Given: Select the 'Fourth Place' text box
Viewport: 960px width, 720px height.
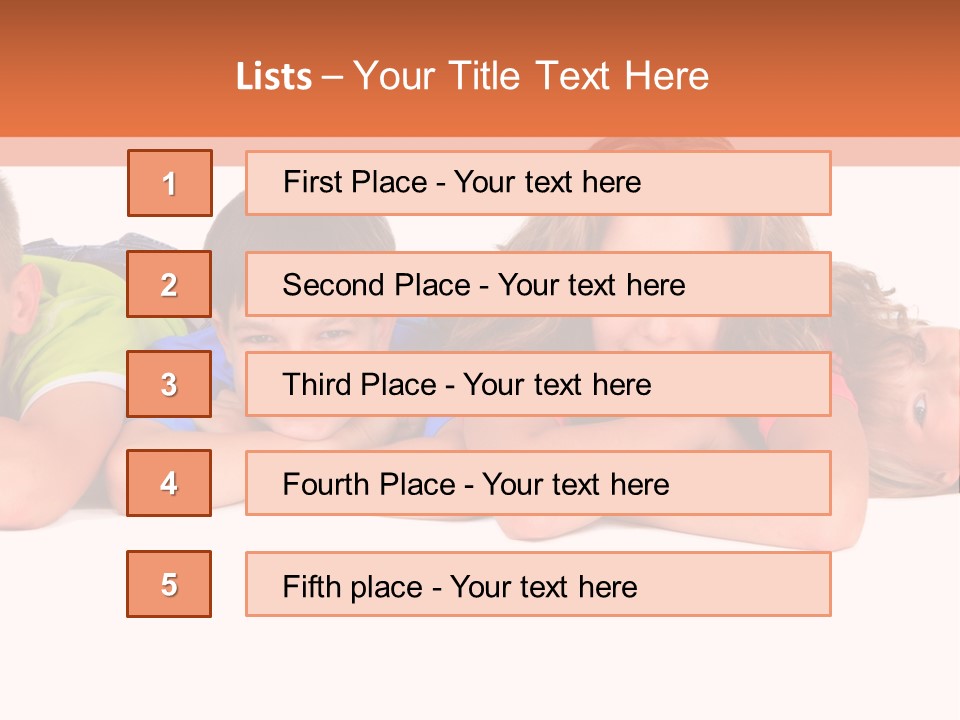Looking at the screenshot, I should coord(538,484).
